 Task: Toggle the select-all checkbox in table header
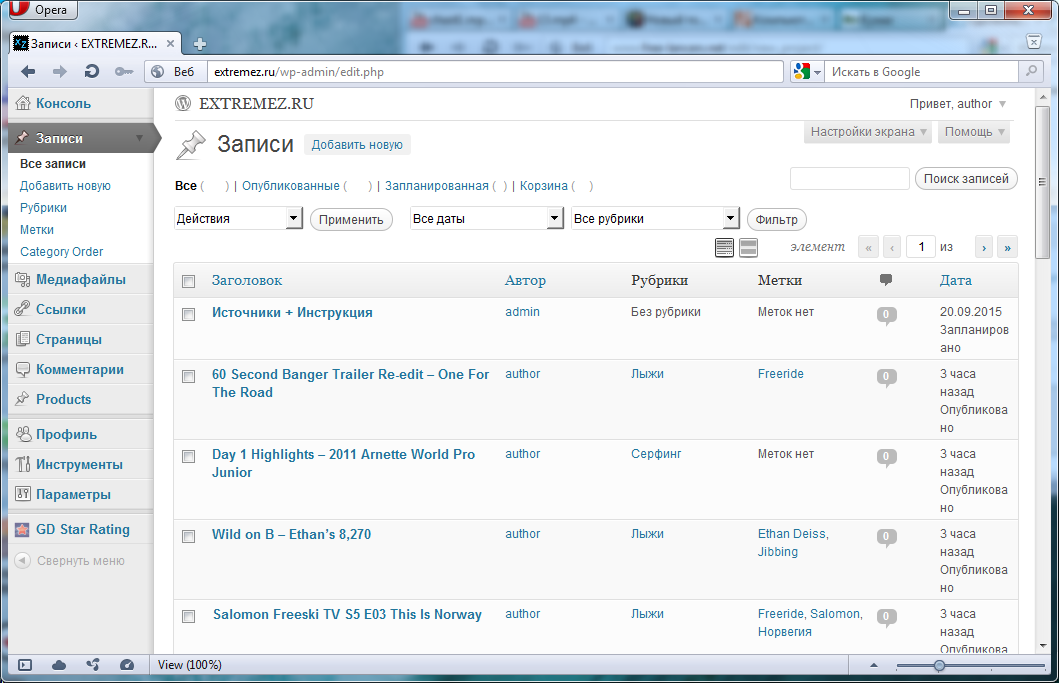pyautogui.click(x=188, y=282)
